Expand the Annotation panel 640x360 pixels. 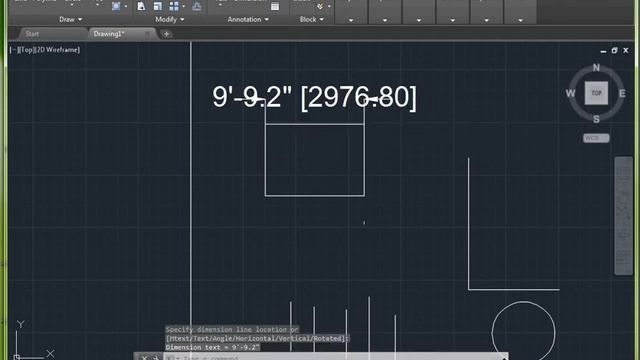pyautogui.click(x=248, y=19)
